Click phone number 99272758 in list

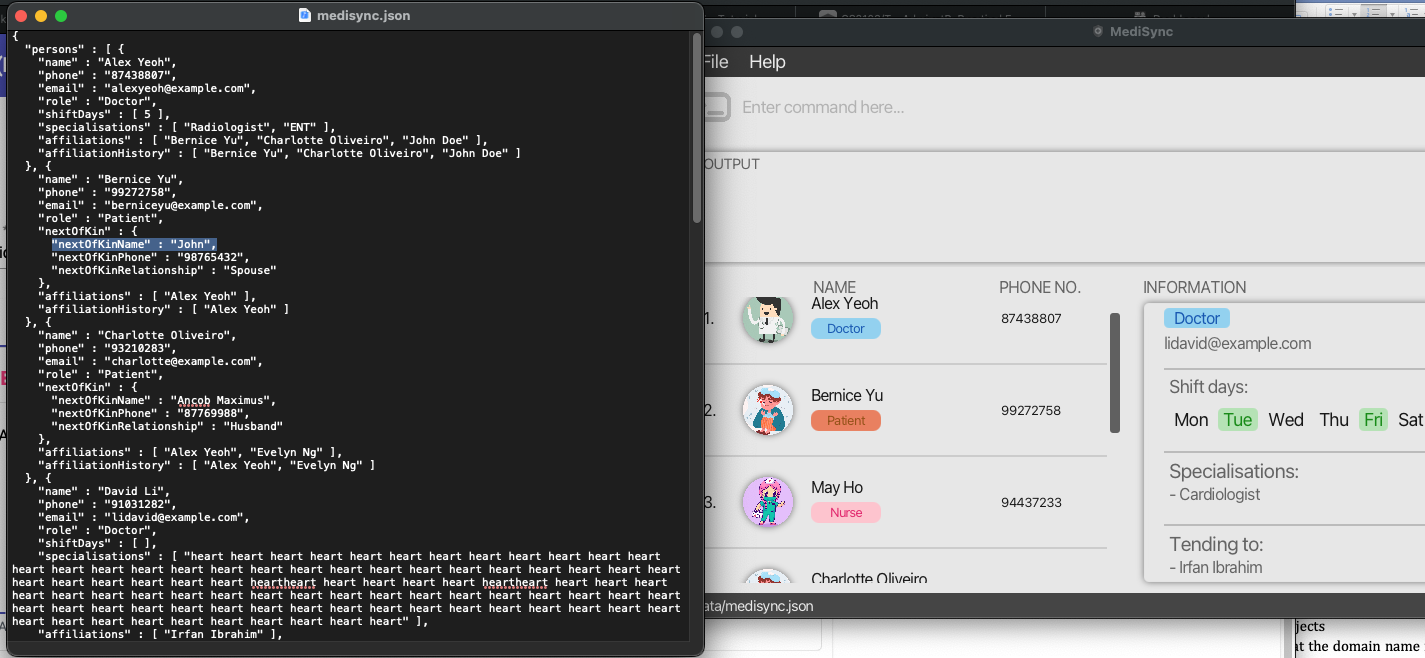pyautogui.click(x=1031, y=410)
